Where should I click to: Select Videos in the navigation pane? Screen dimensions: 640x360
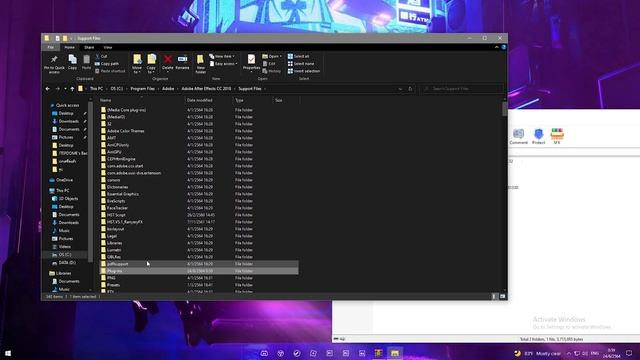(64, 247)
